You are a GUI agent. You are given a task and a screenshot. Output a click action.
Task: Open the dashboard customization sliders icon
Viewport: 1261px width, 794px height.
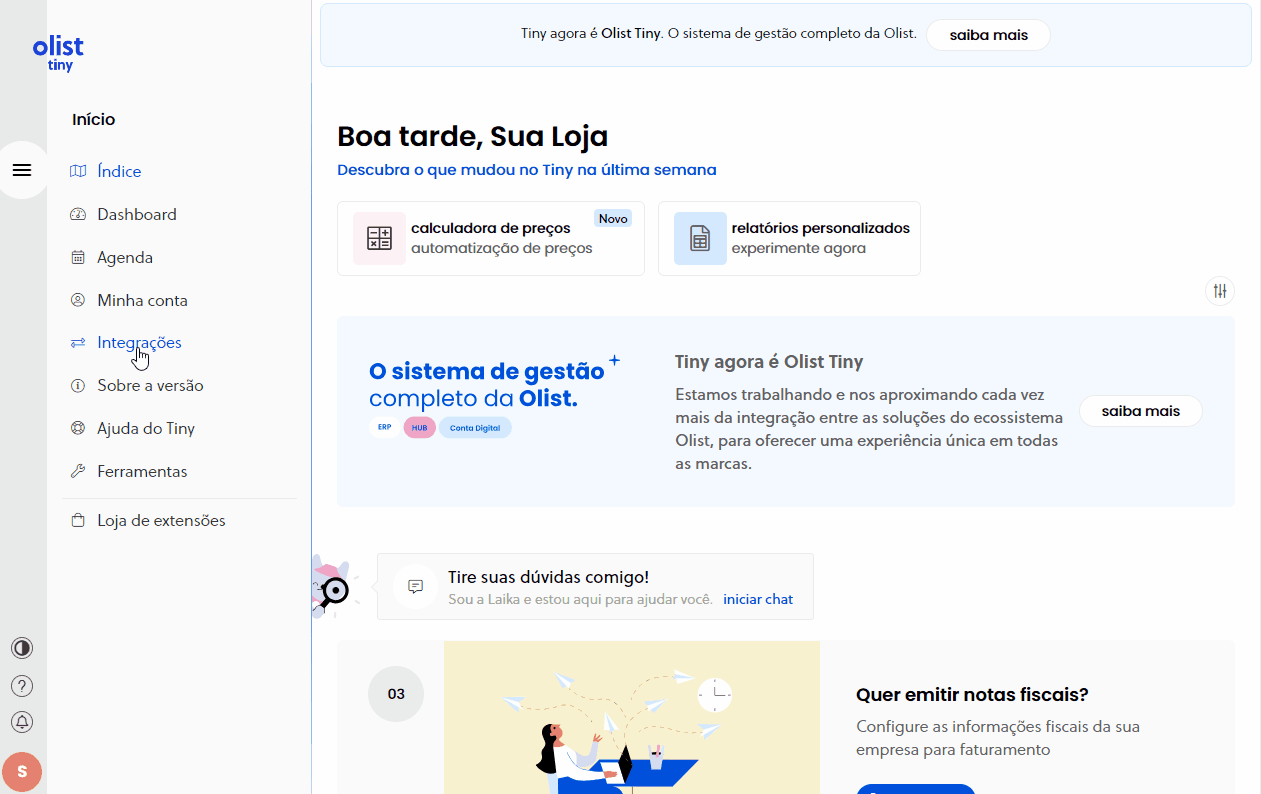(1220, 291)
